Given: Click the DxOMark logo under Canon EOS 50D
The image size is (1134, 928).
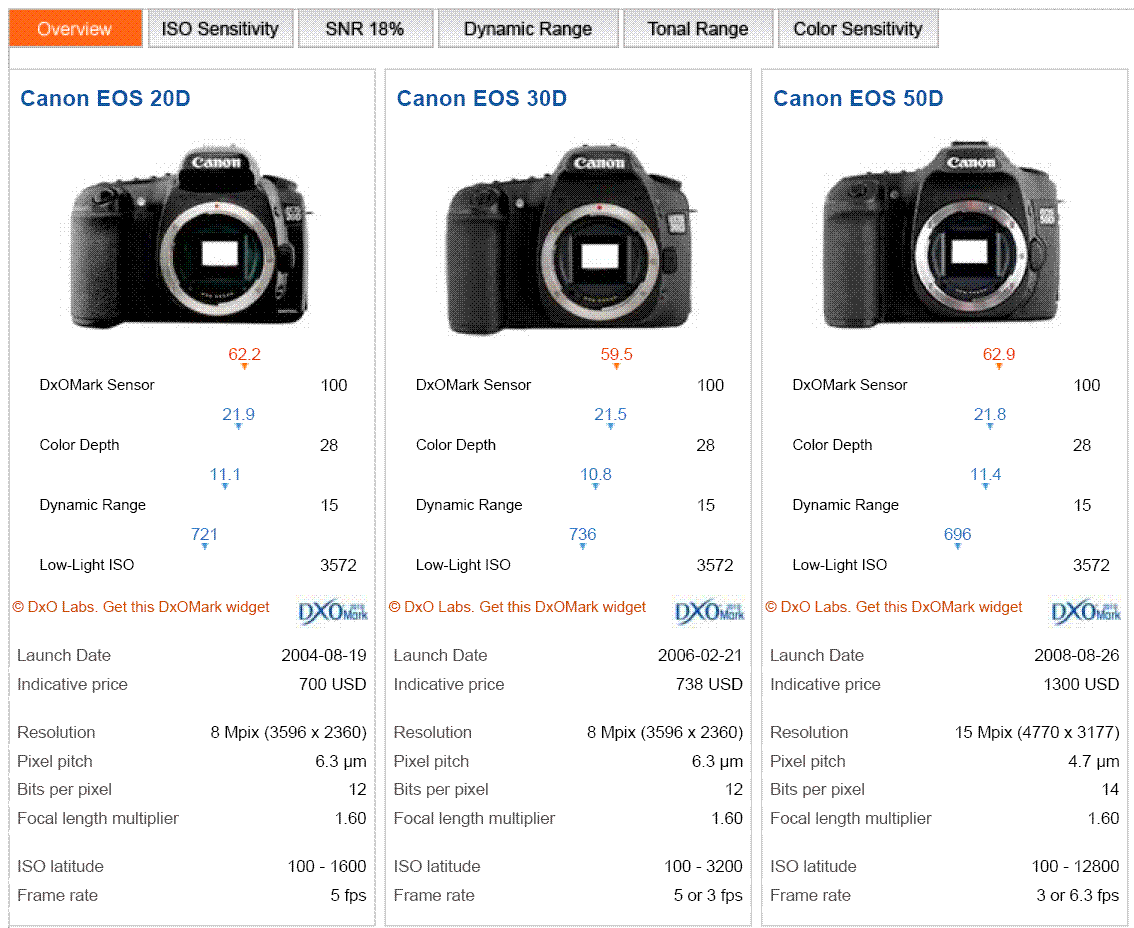Looking at the screenshot, I should tap(1086, 610).
